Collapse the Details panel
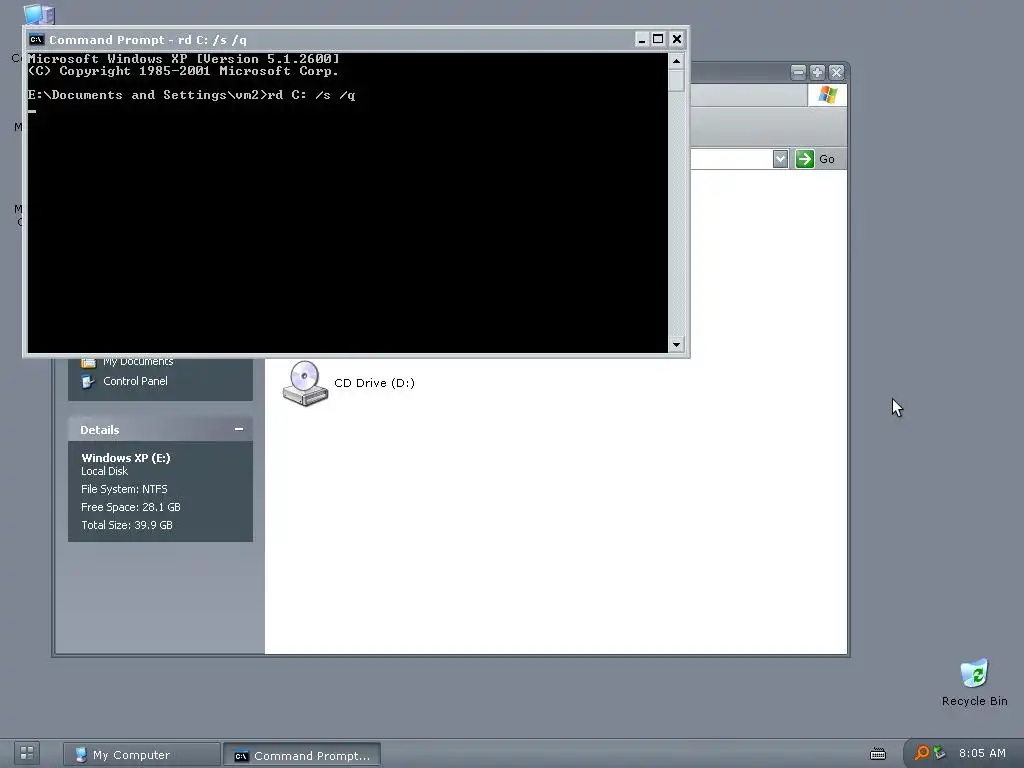Screen dimensions: 1024x768 point(239,429)
